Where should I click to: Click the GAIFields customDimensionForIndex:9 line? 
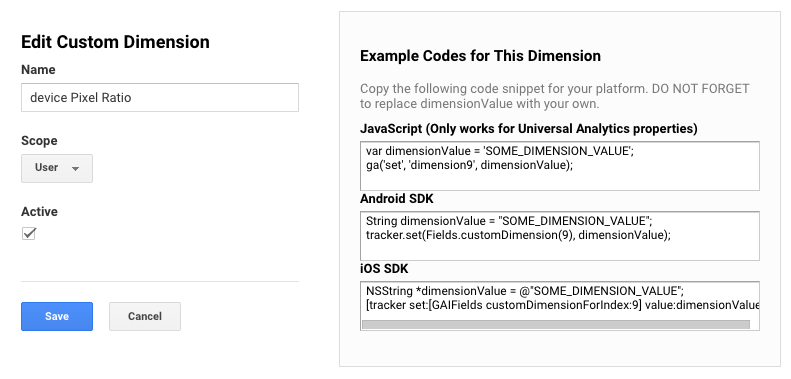point(563,305)
